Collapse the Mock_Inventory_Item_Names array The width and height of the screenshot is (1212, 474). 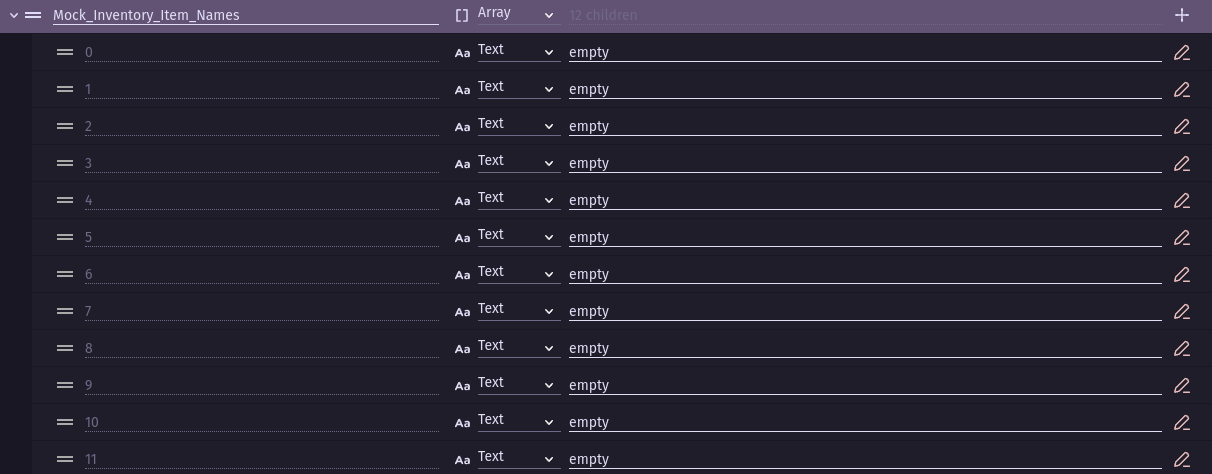tap(14, 15)
